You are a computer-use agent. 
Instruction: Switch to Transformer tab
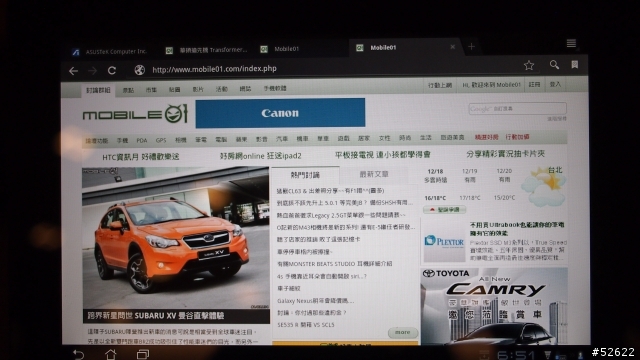coord(207,50)
